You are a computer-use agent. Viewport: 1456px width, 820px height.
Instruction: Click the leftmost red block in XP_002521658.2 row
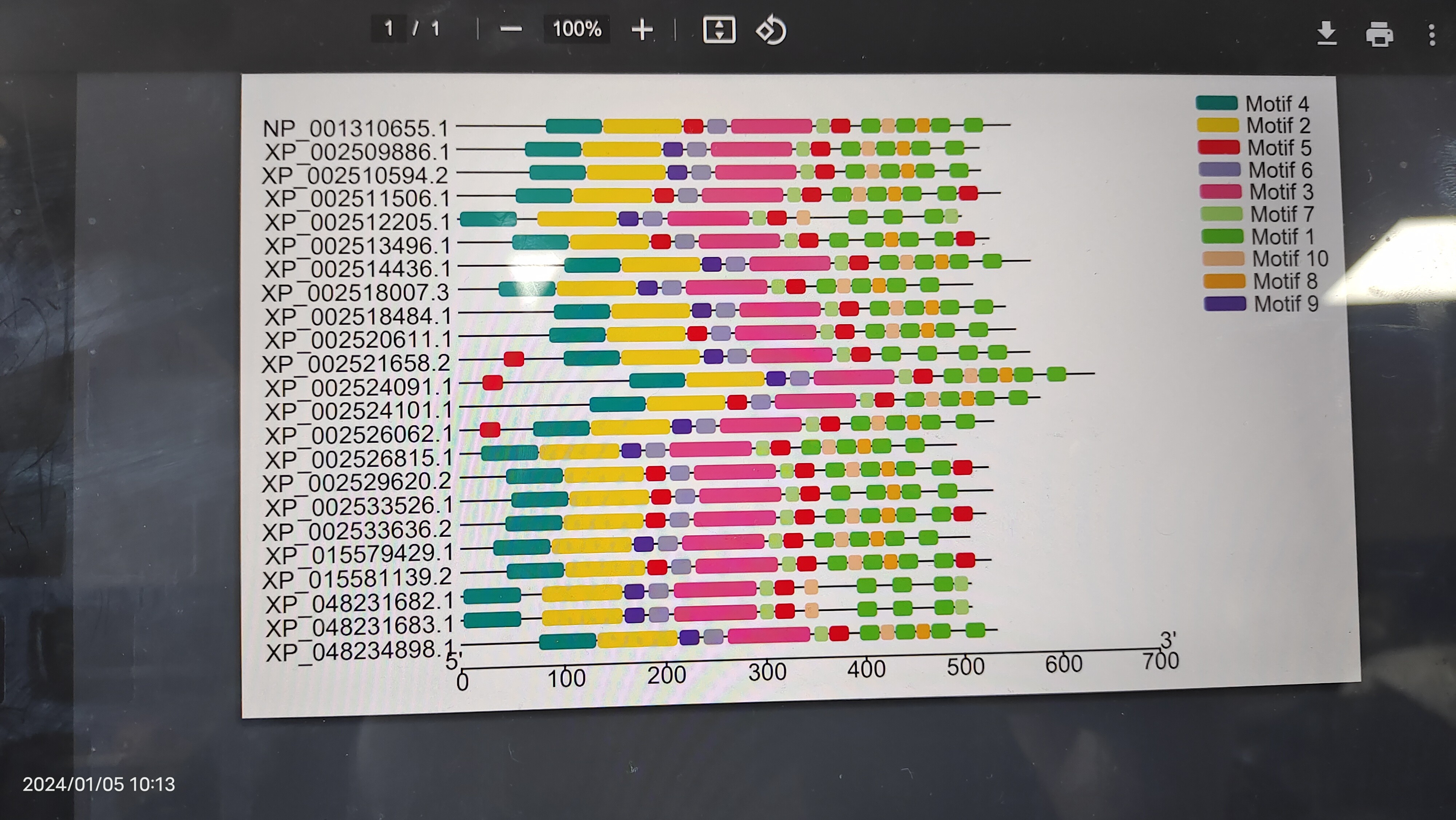tap(514, 359)
